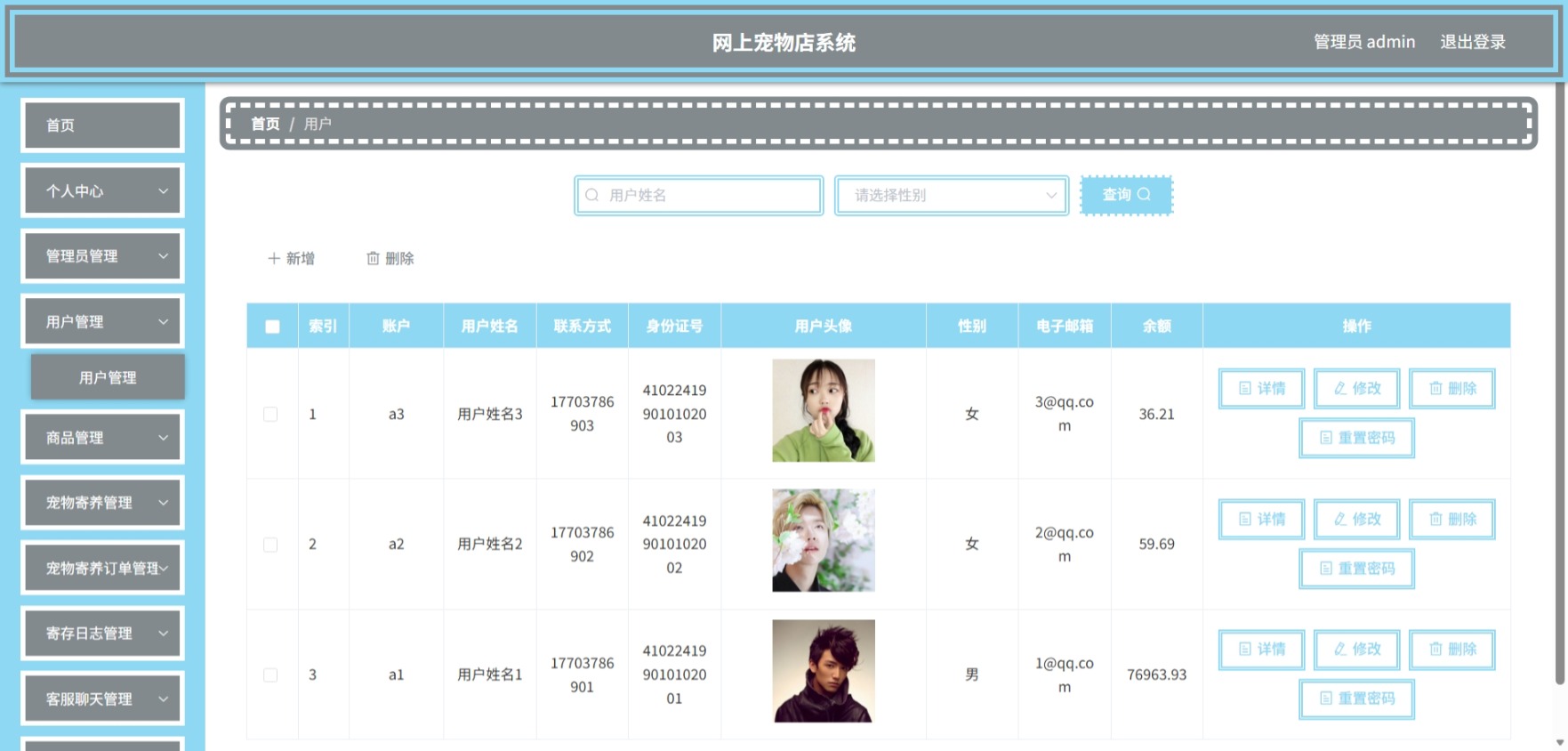The image size is (1568, 751).
Task: Reset password for user a1
Action: pos(1356,699)
